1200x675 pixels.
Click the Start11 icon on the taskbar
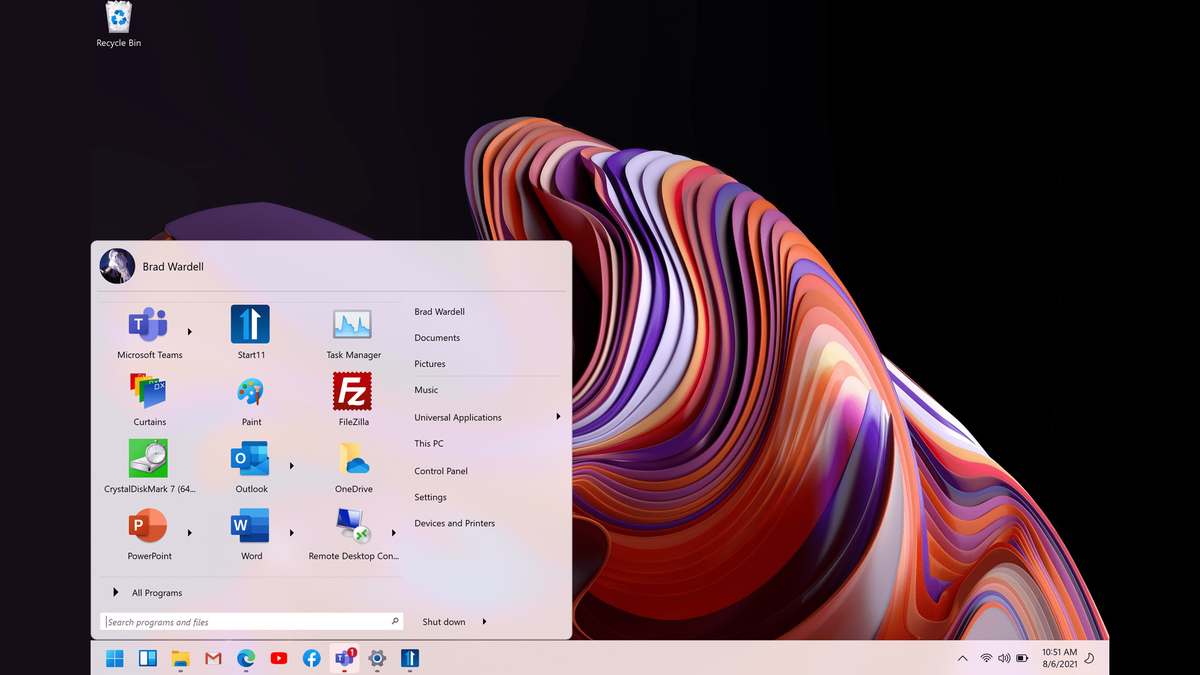tap(410, 658)
